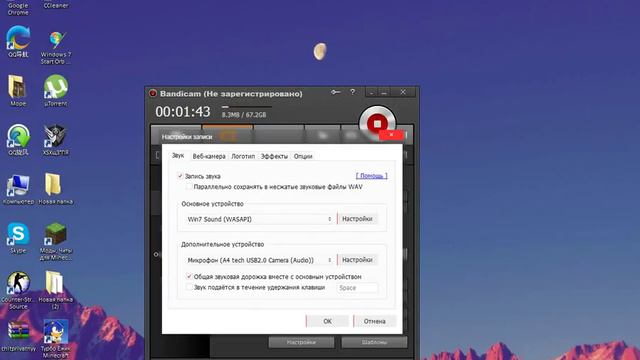640x360 pixels.
Task: Switch to the Логотип tab
Action: (243, 156)
